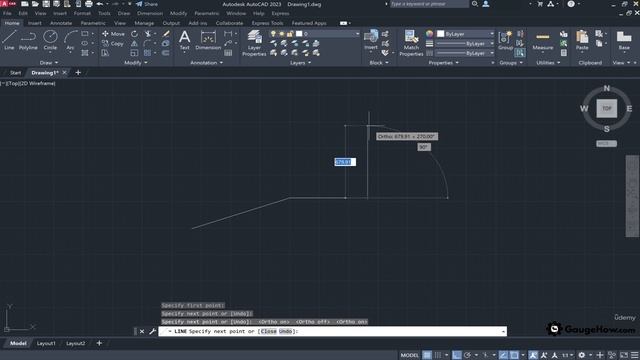
Task: Toggle layer on/off lightbulb icon
Action: click(273, 34)
